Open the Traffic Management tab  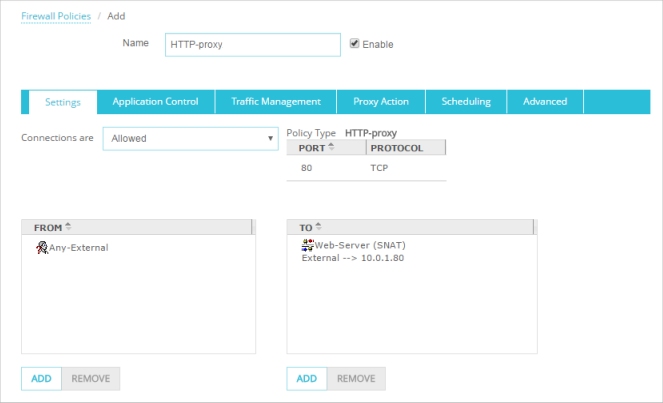[275, 102]
